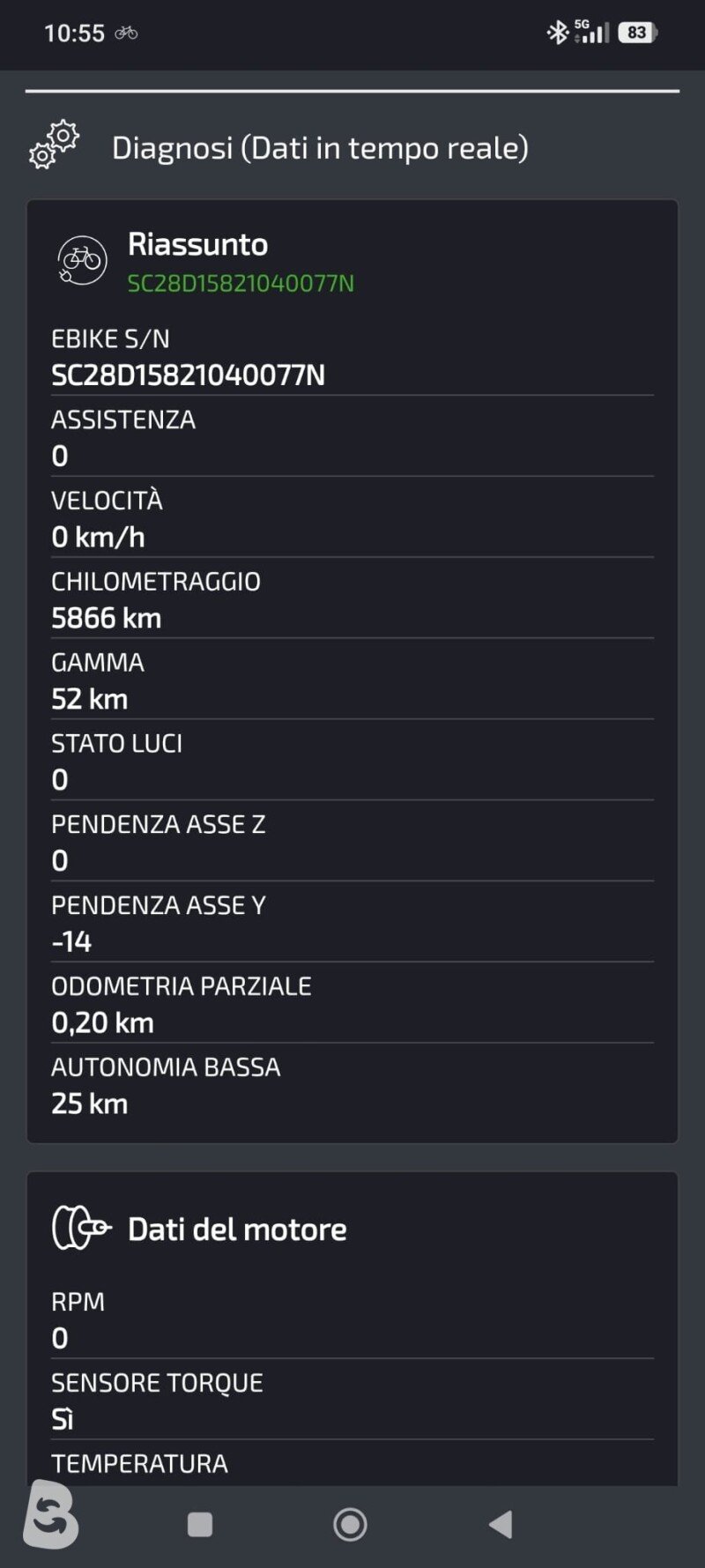Tap the Bluetooth icon in status bar
The height and width of the screenshot is (1568, 705).
557,33
